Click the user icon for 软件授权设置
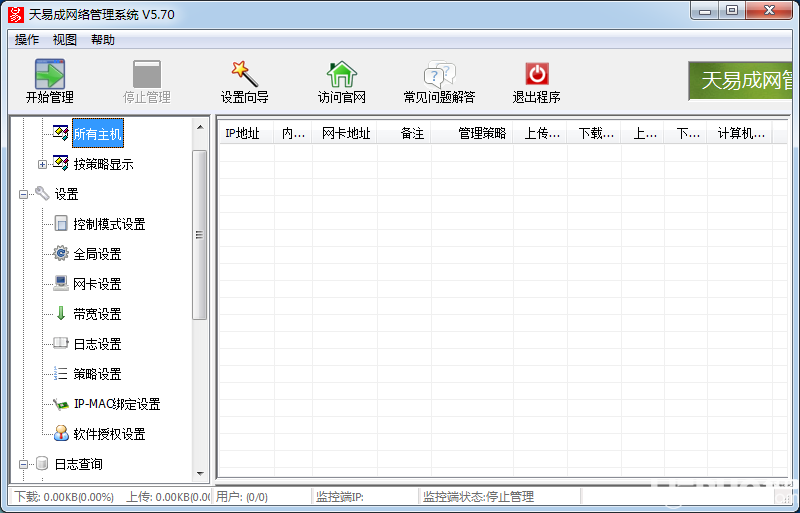The width and height of the screenshot is (800, 513). coord(61,433)
